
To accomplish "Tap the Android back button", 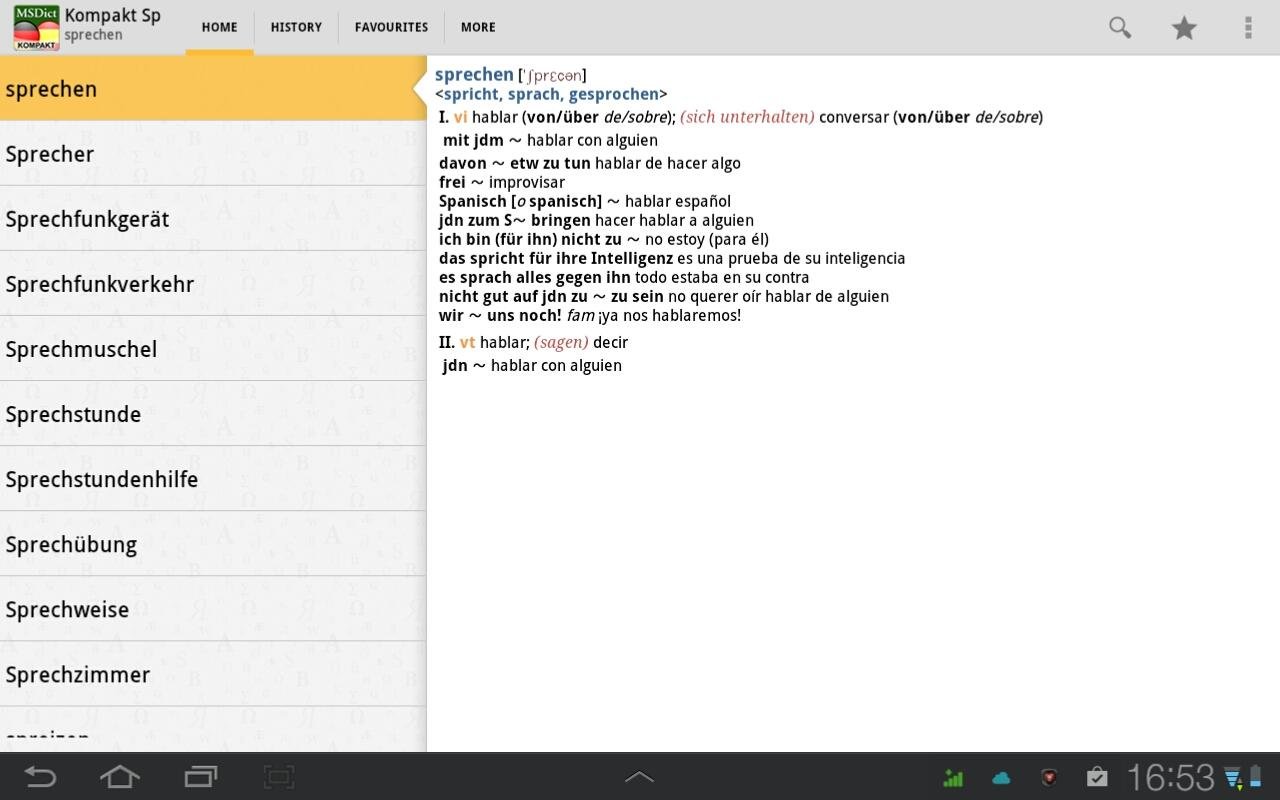I will [x=40, y=777].
